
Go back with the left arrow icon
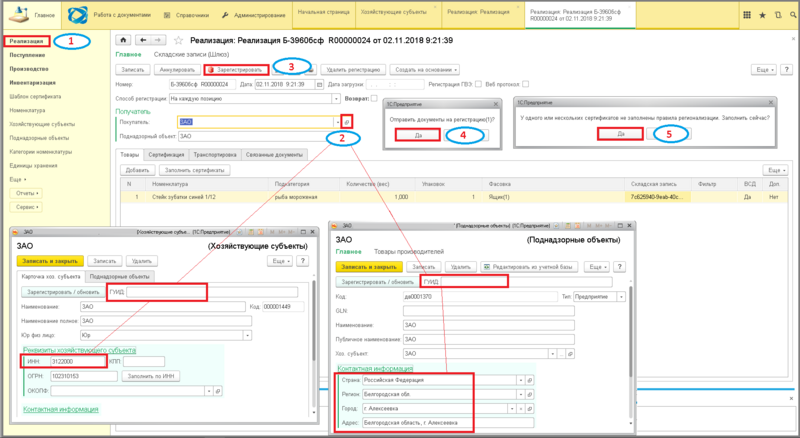[x=143, y=40]
